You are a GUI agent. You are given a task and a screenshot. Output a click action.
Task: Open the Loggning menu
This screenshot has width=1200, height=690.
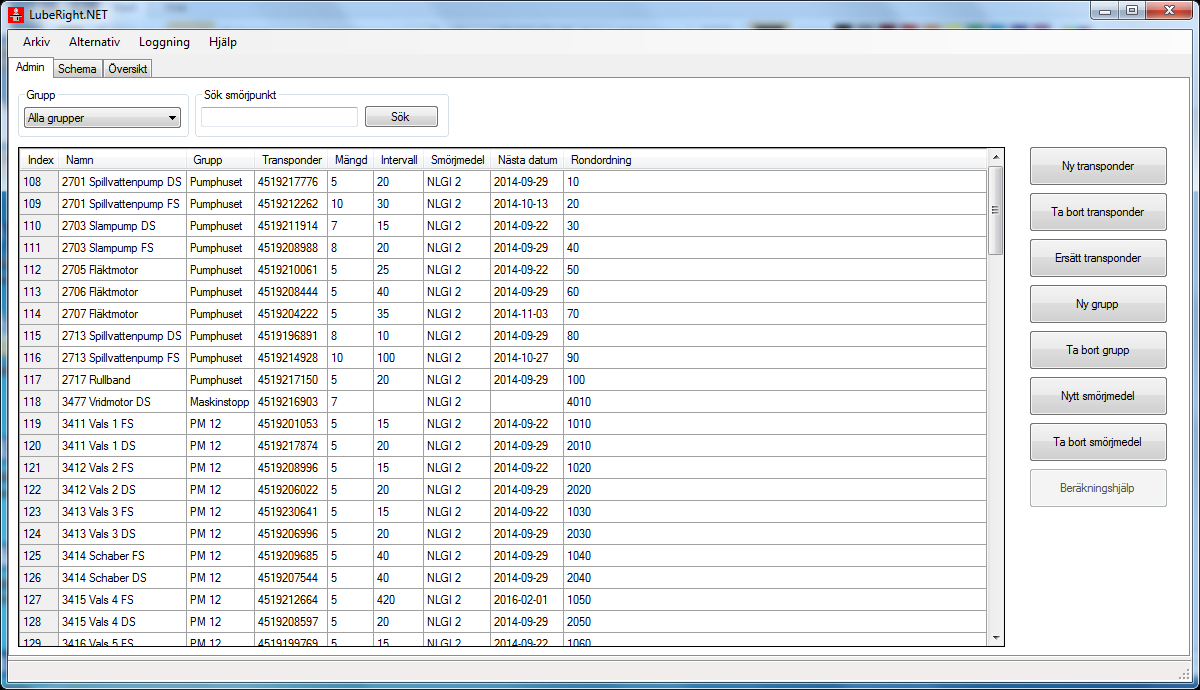pos(165,42)
